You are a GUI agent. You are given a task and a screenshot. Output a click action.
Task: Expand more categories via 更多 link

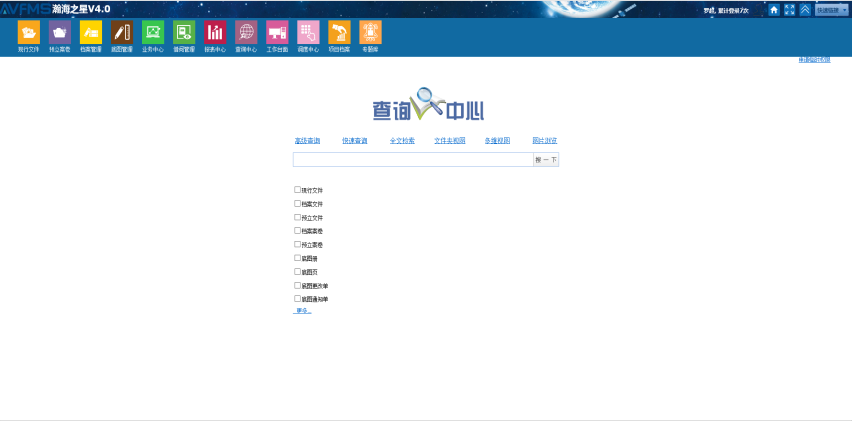tap(302, 311)
